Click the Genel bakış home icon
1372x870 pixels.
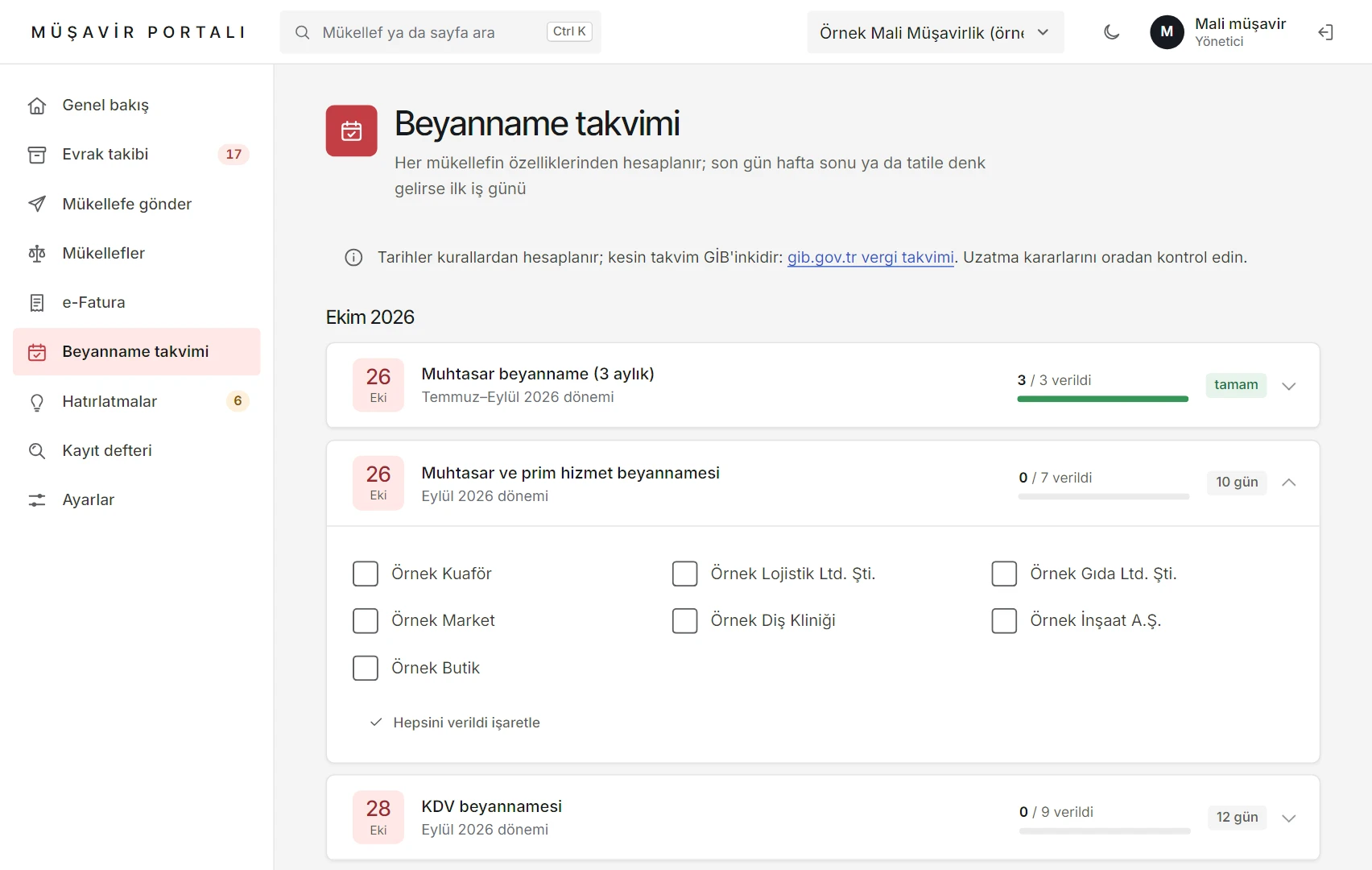click(x=37, y=106)
